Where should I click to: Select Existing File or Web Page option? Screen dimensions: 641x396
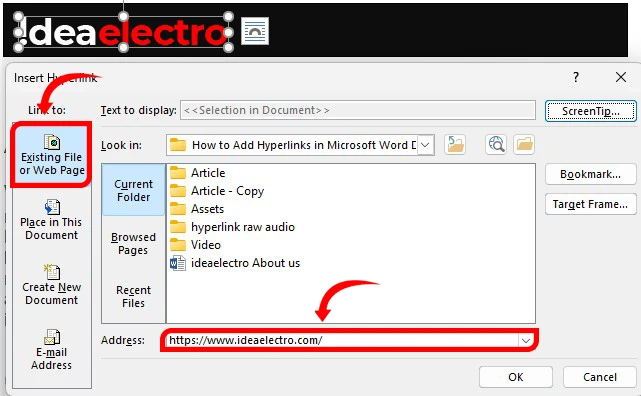click(x=52, y=155)
